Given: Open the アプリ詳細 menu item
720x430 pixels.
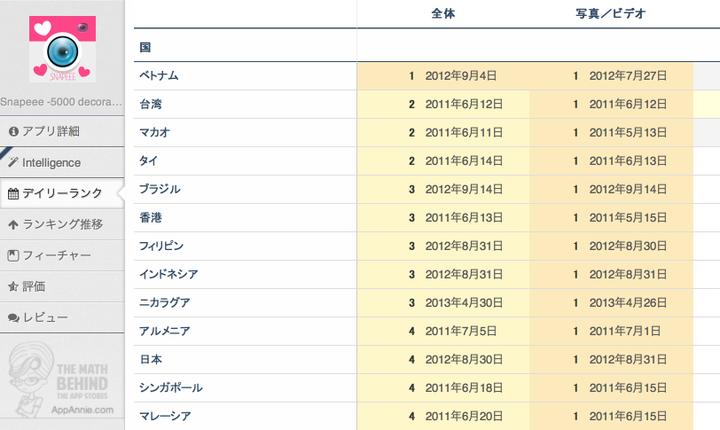Looking at the screenshot, I should pyautogui.click(x=50, y=131).
